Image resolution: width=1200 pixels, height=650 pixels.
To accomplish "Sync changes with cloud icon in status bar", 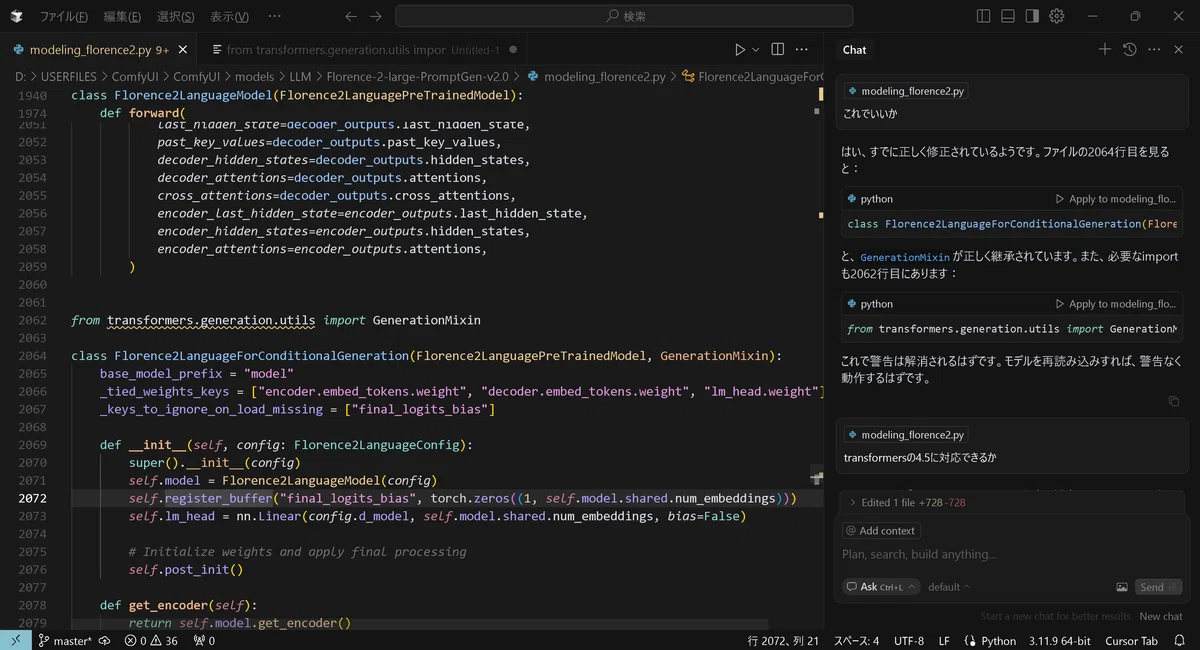I will click(x=104, y=641).
